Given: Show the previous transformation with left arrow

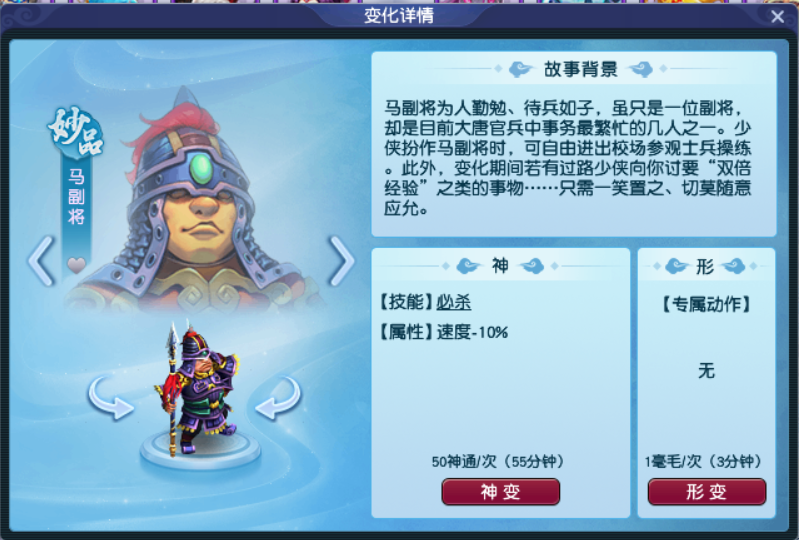Looking at the screenshot, I should pos(41,261).
